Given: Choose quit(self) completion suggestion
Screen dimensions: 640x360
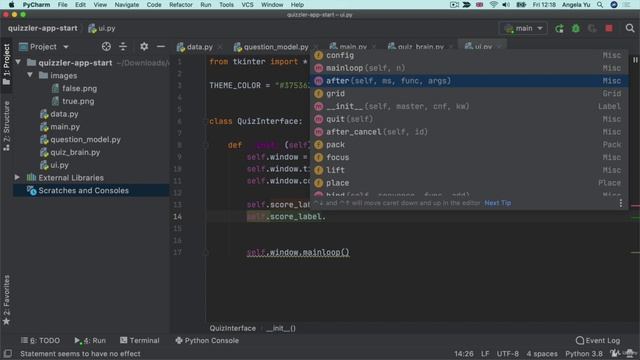Looking at the screenshot, I should point(469,119).
